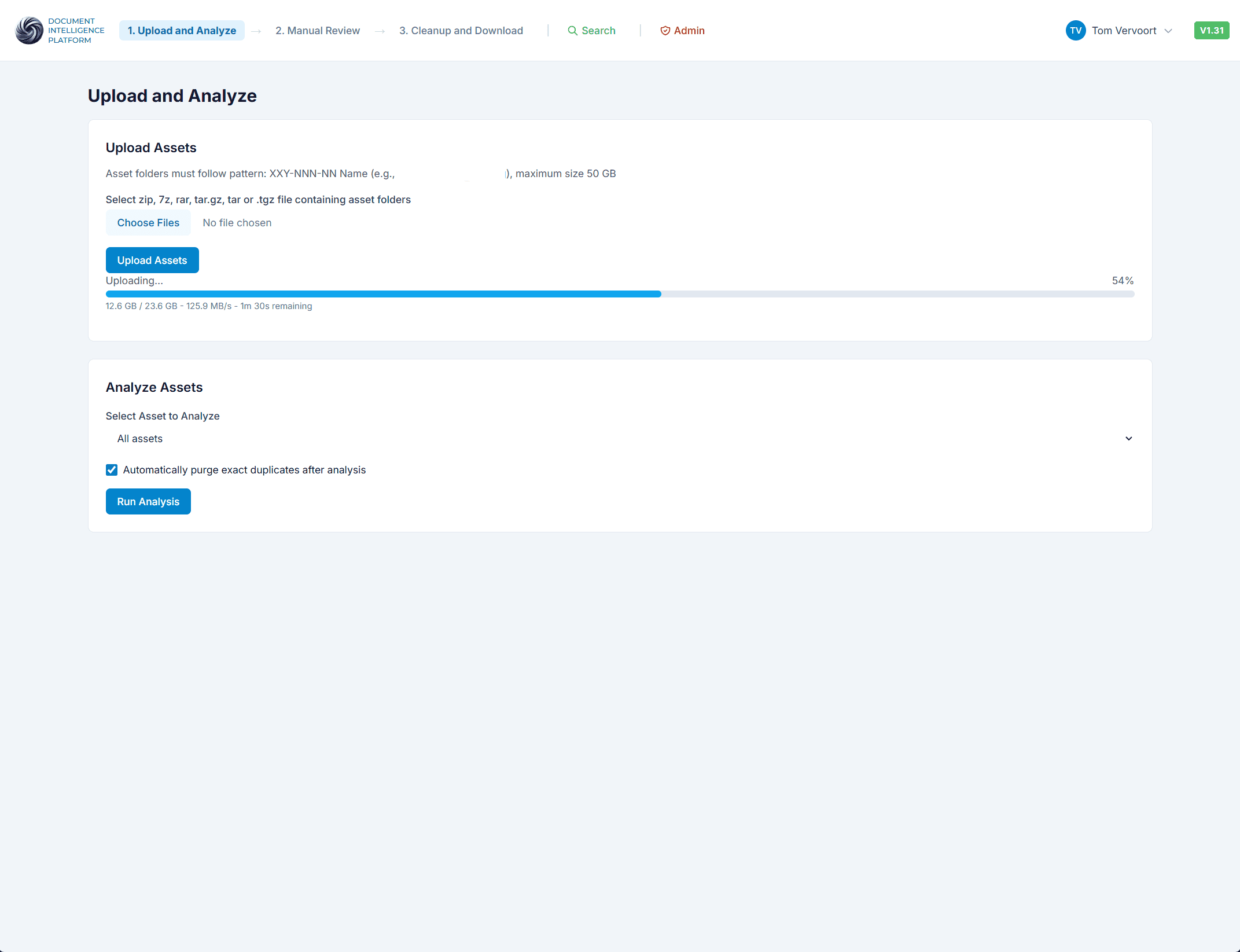Go to Cleanup and Download
Viewport: 1240px width, 952px height.
tap(461, 30)
